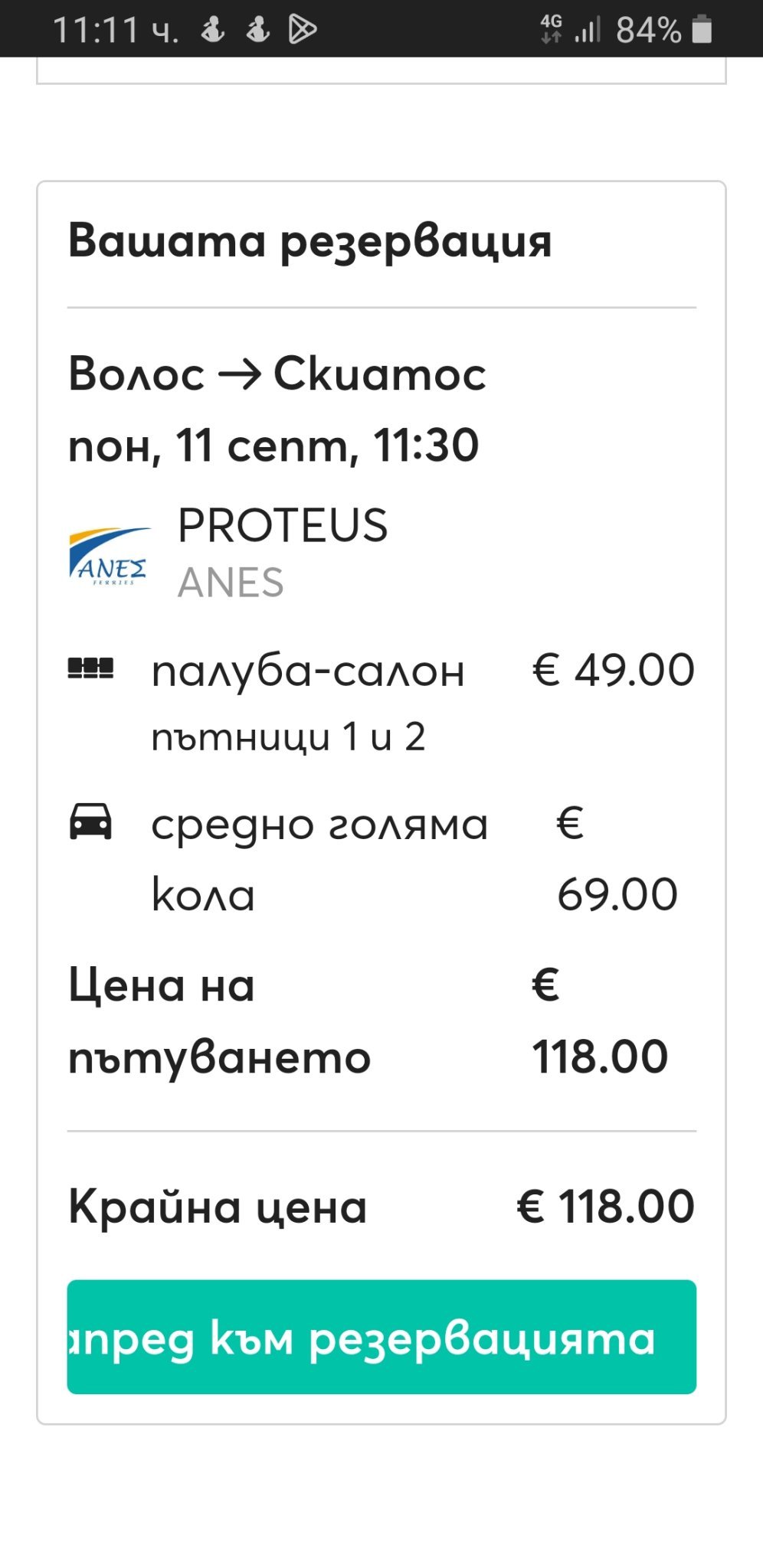Tap the battery icon in status bar
Screen dimensions: 763x1568
point(702,30)
